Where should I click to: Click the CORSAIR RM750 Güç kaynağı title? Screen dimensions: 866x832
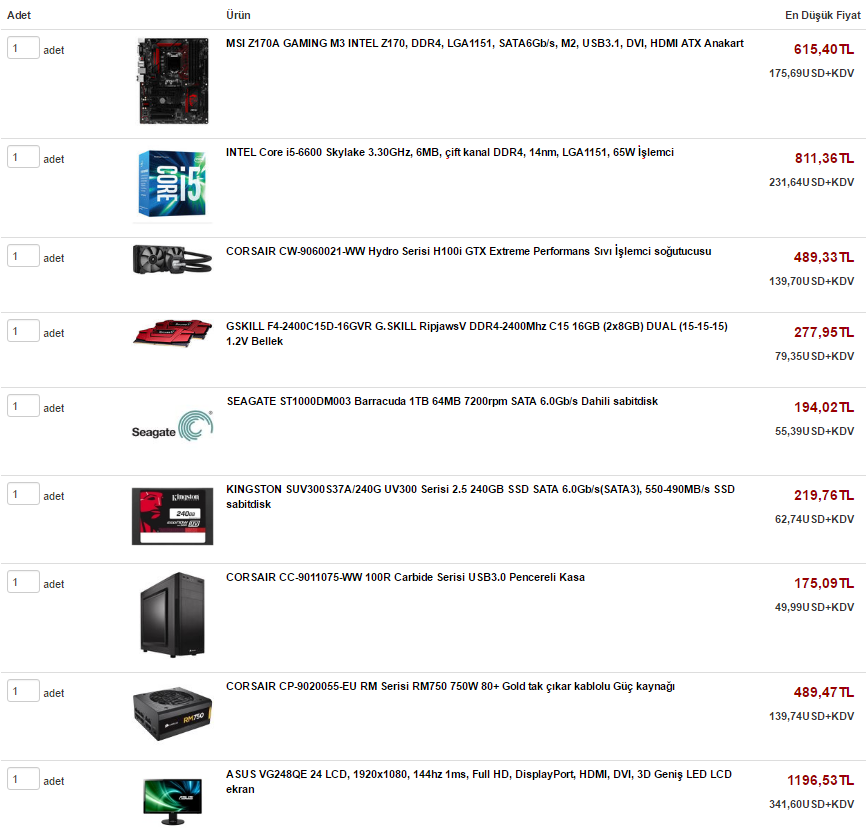tap(450, 686)
